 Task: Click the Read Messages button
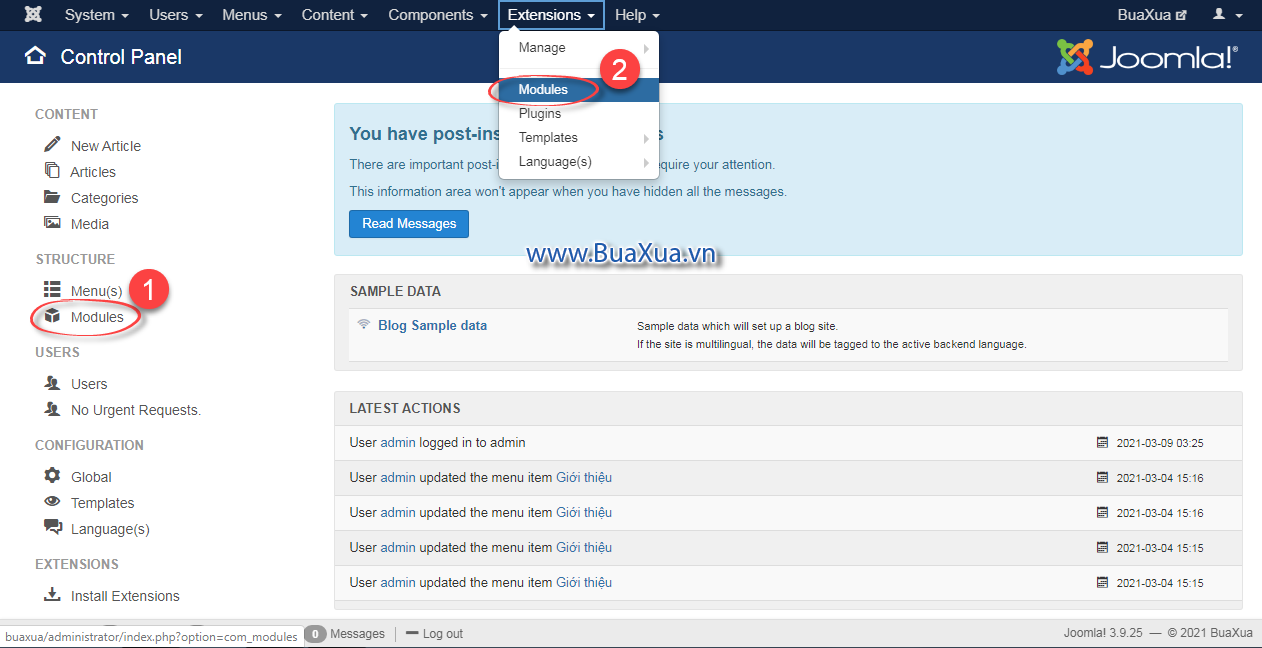[x=409, y=224]
